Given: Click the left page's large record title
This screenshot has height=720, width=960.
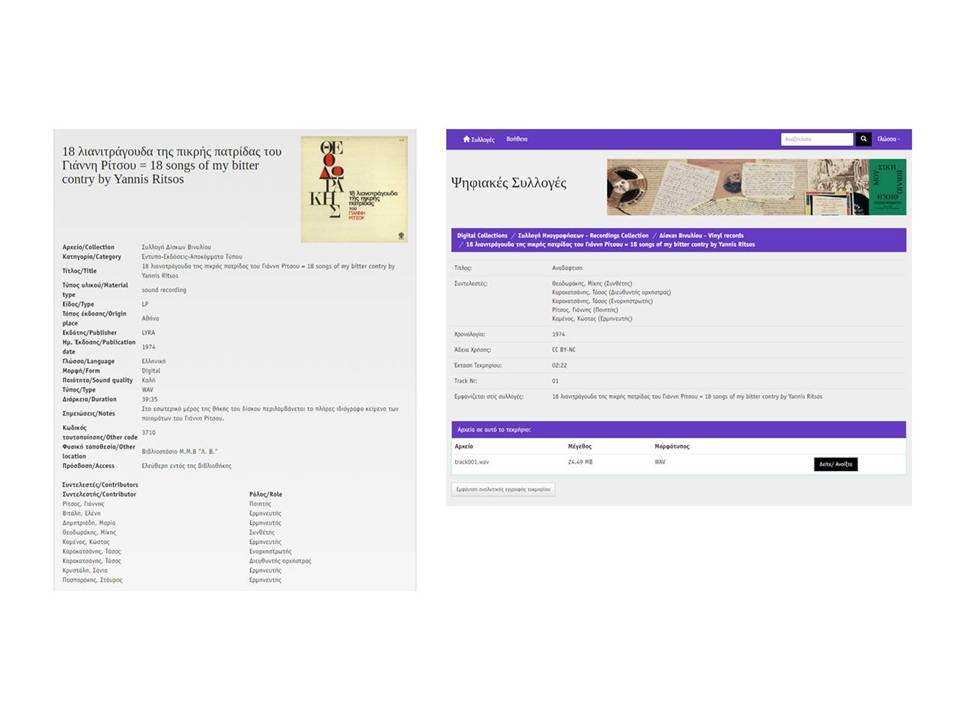Looking at the screenshot, I should pyautogui.click(x=171, y=165).
